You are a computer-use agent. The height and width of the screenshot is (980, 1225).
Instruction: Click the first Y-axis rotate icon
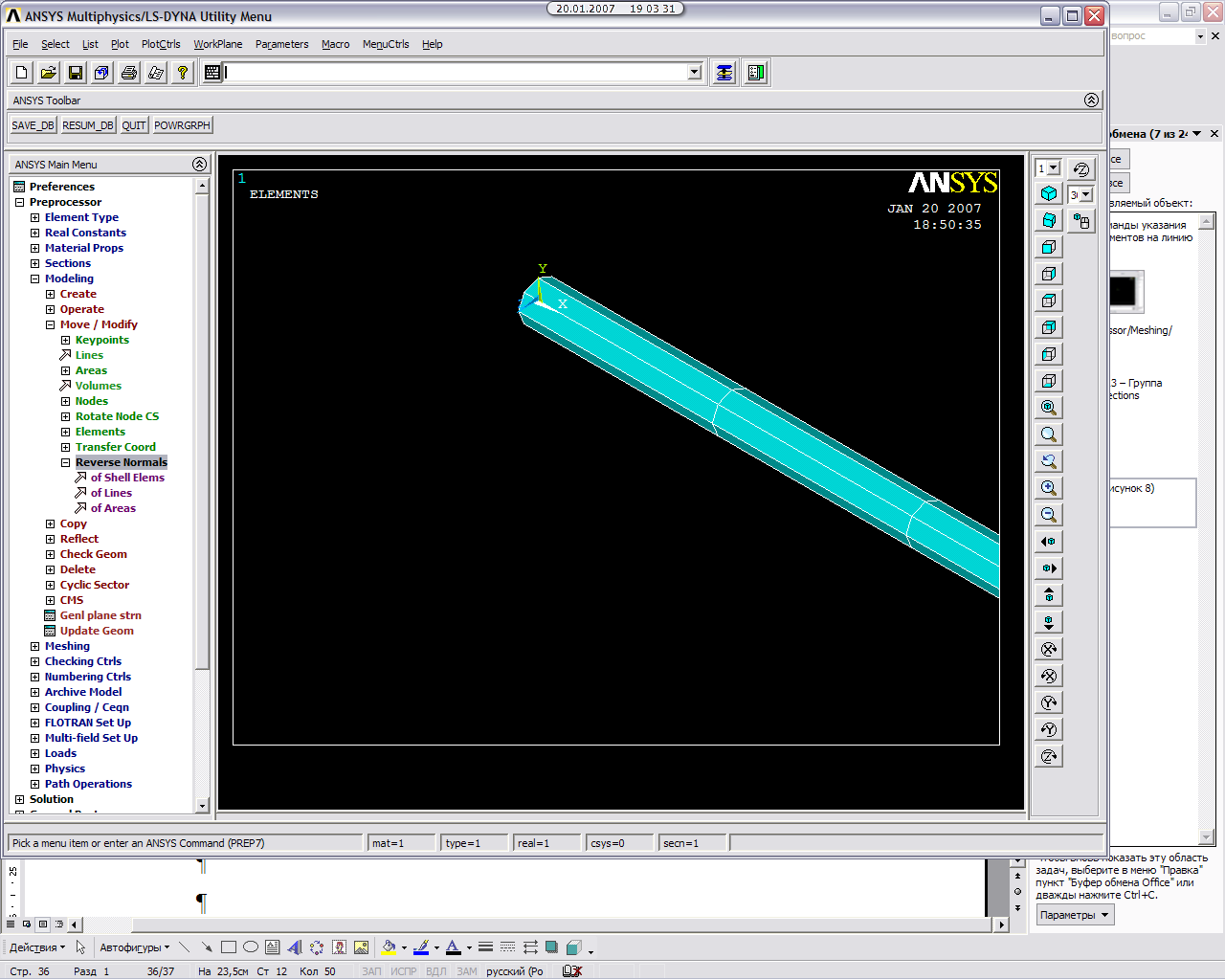tap(1049, 702)
